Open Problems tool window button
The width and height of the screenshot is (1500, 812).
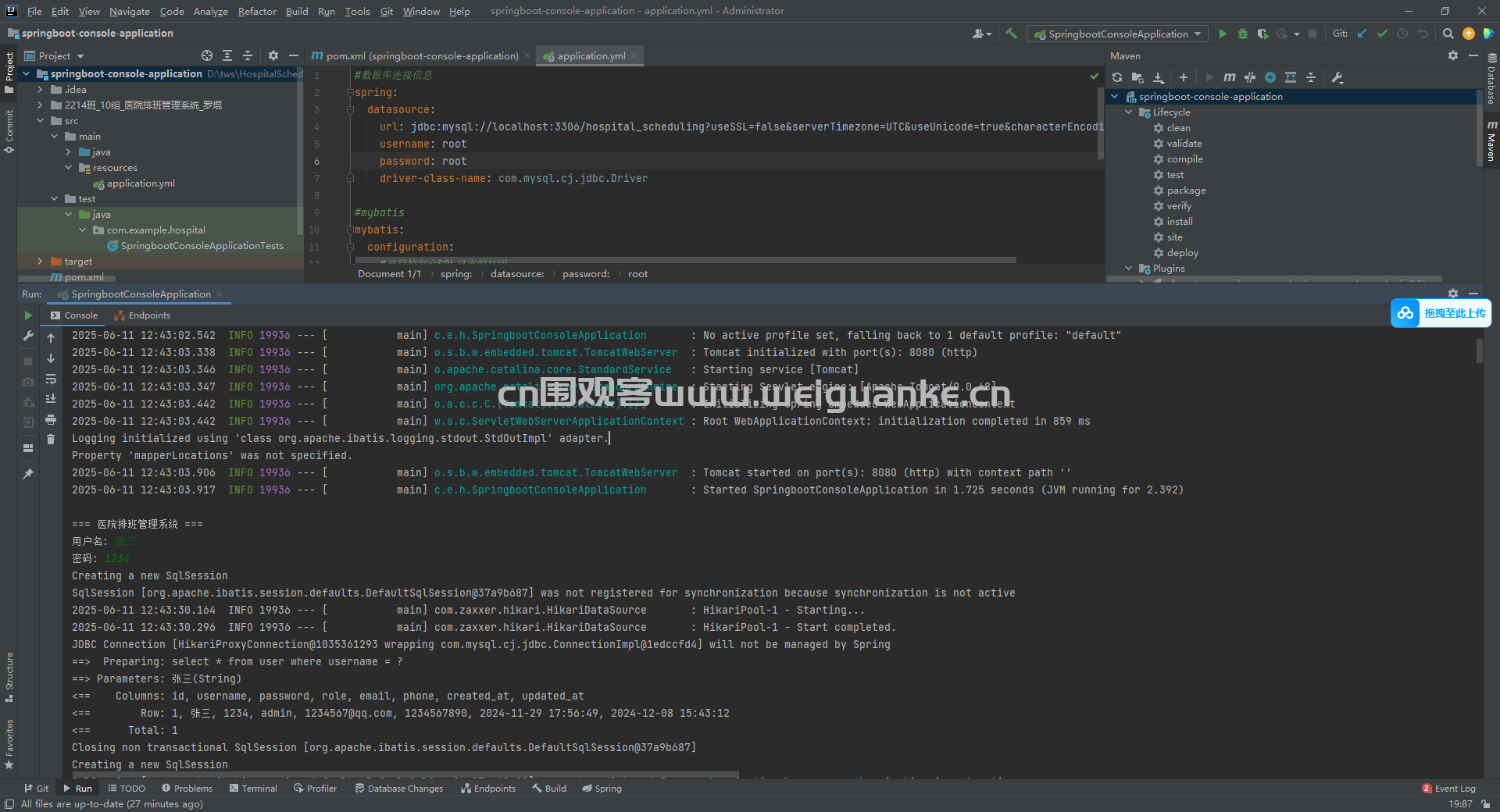pos(187,789)
